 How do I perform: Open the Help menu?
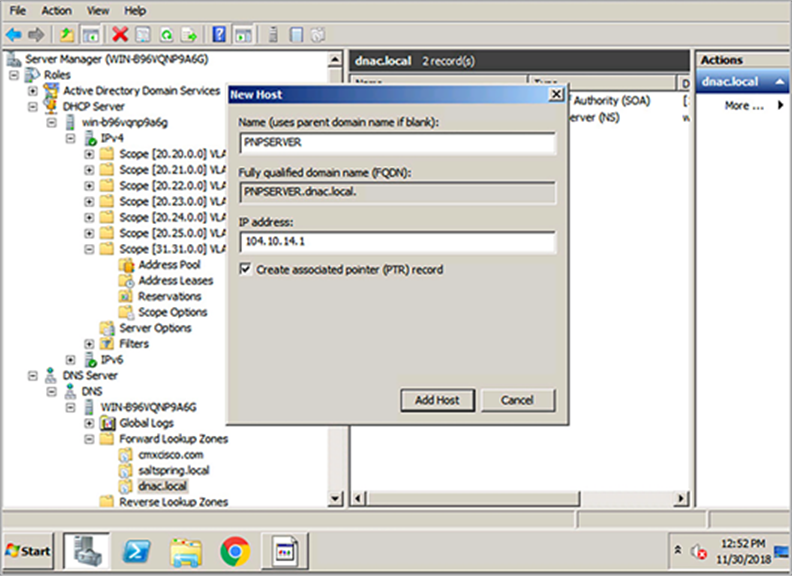[x=135, y=11]
